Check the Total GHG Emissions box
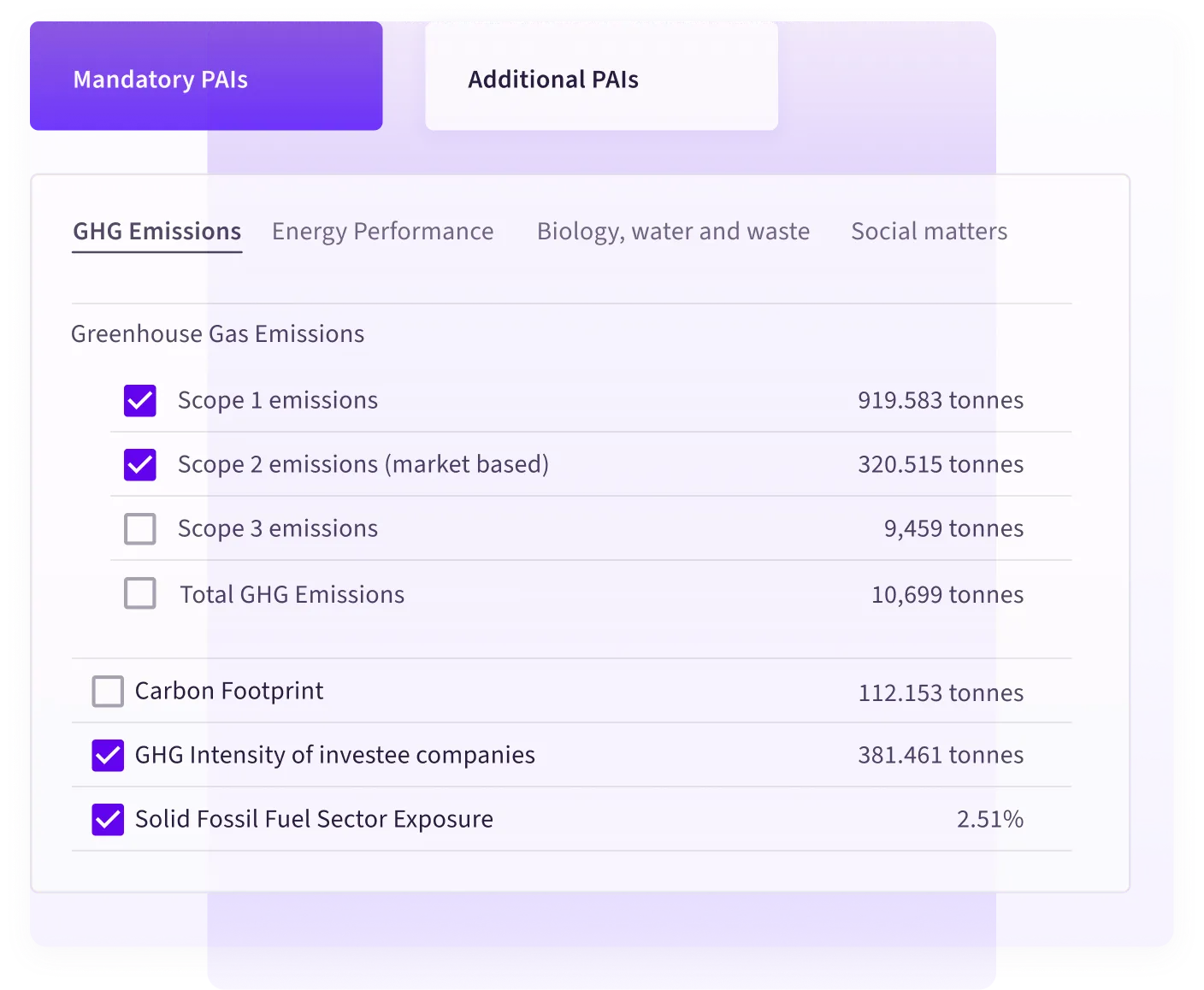This screenshot has height=990, width=1204. pos(139,593)
